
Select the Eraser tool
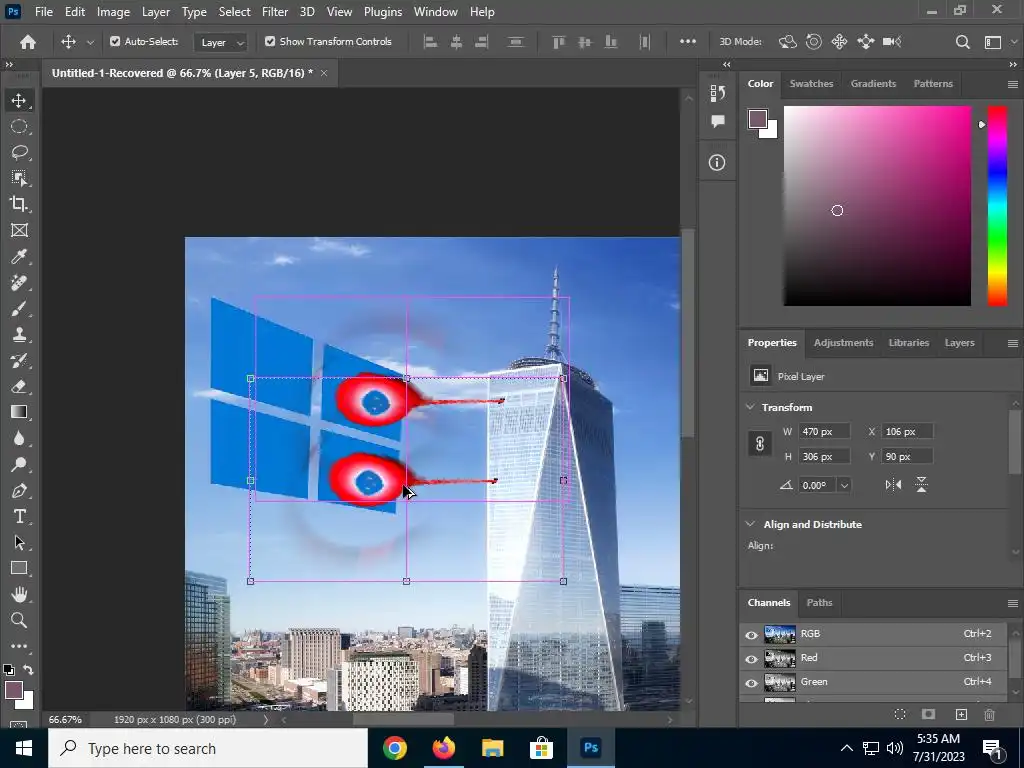19,386
